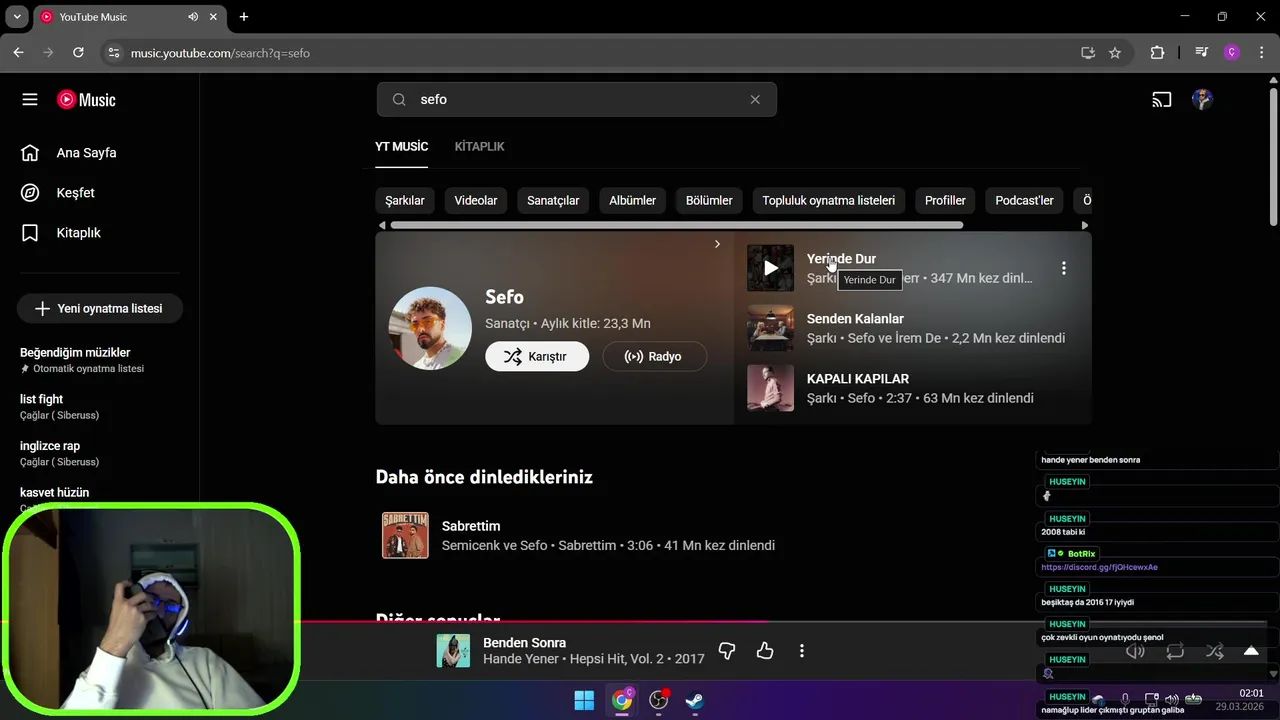
Task: Start Sefo Radyo station
Action: [x=654, y=357]
